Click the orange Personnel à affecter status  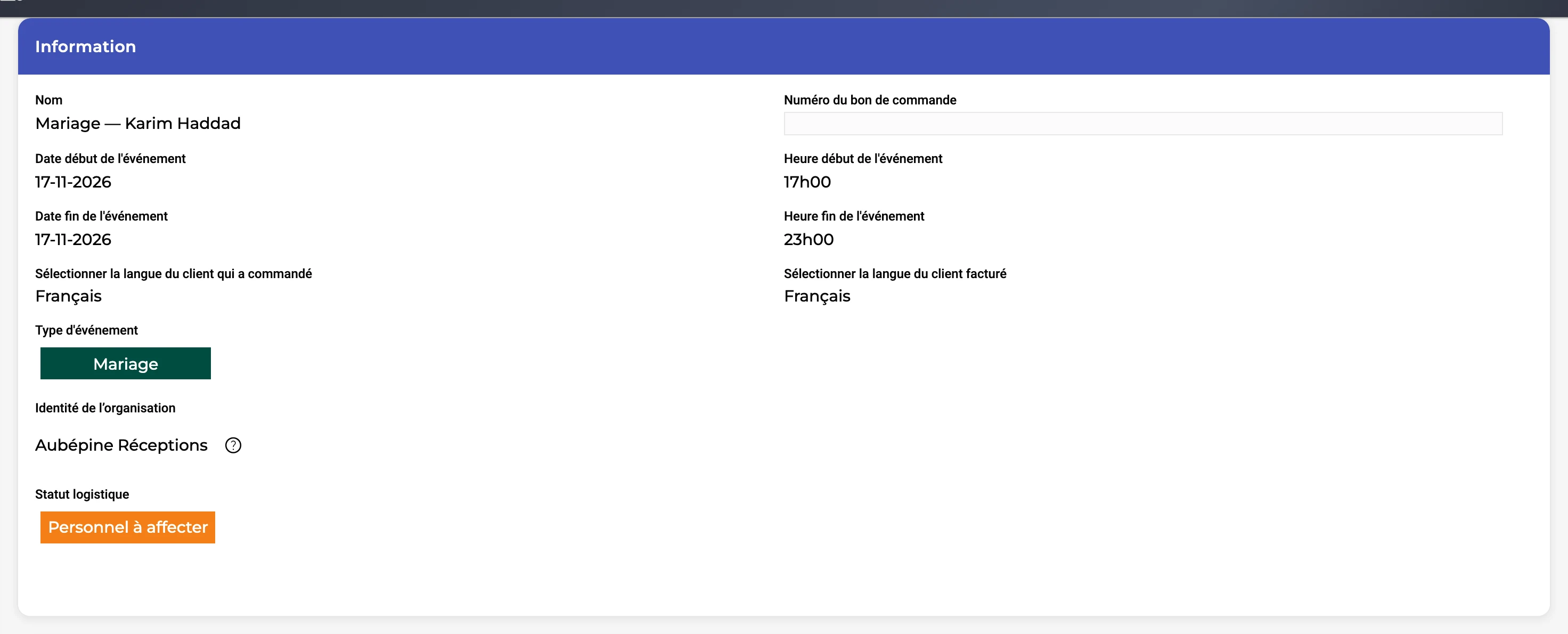pyautogui.click(x=128, y=527)
